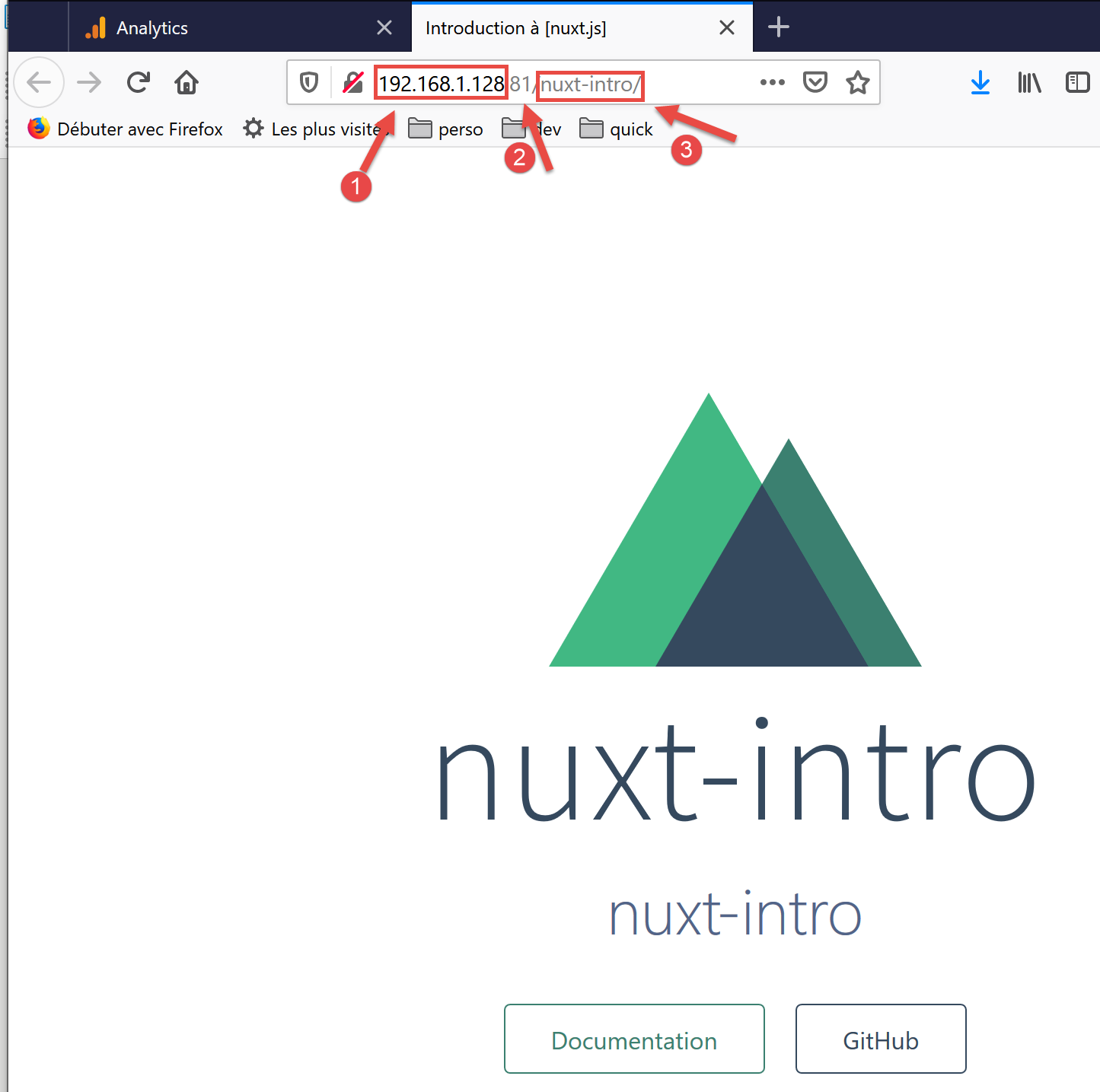Viewport: 1100px width, 1092px height.
Task: Close the Introduction à [nuxt.js] tab
Action: pyautogui.click(x=727, y=28)
